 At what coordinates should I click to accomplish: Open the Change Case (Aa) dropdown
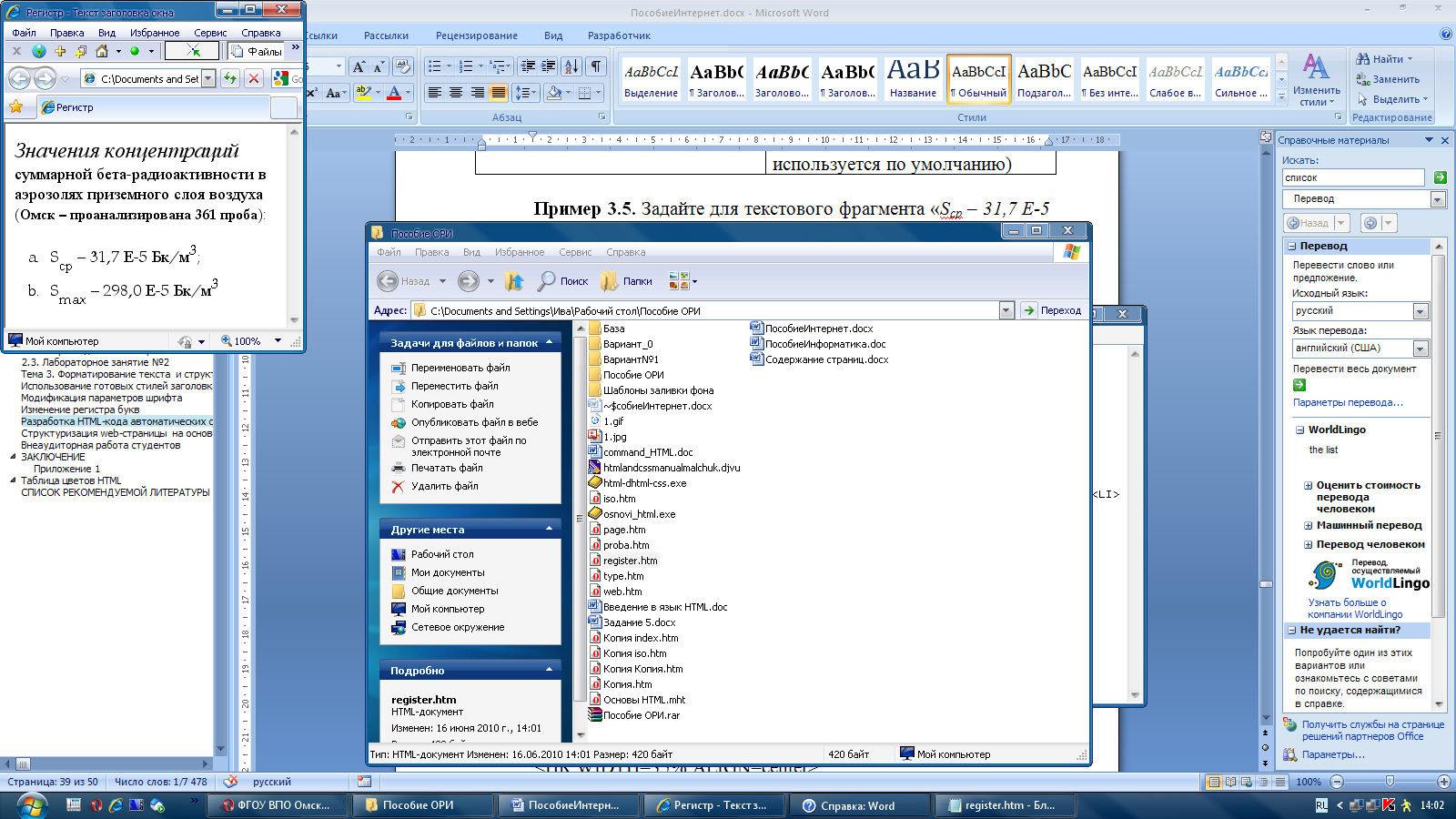(335, 93)
